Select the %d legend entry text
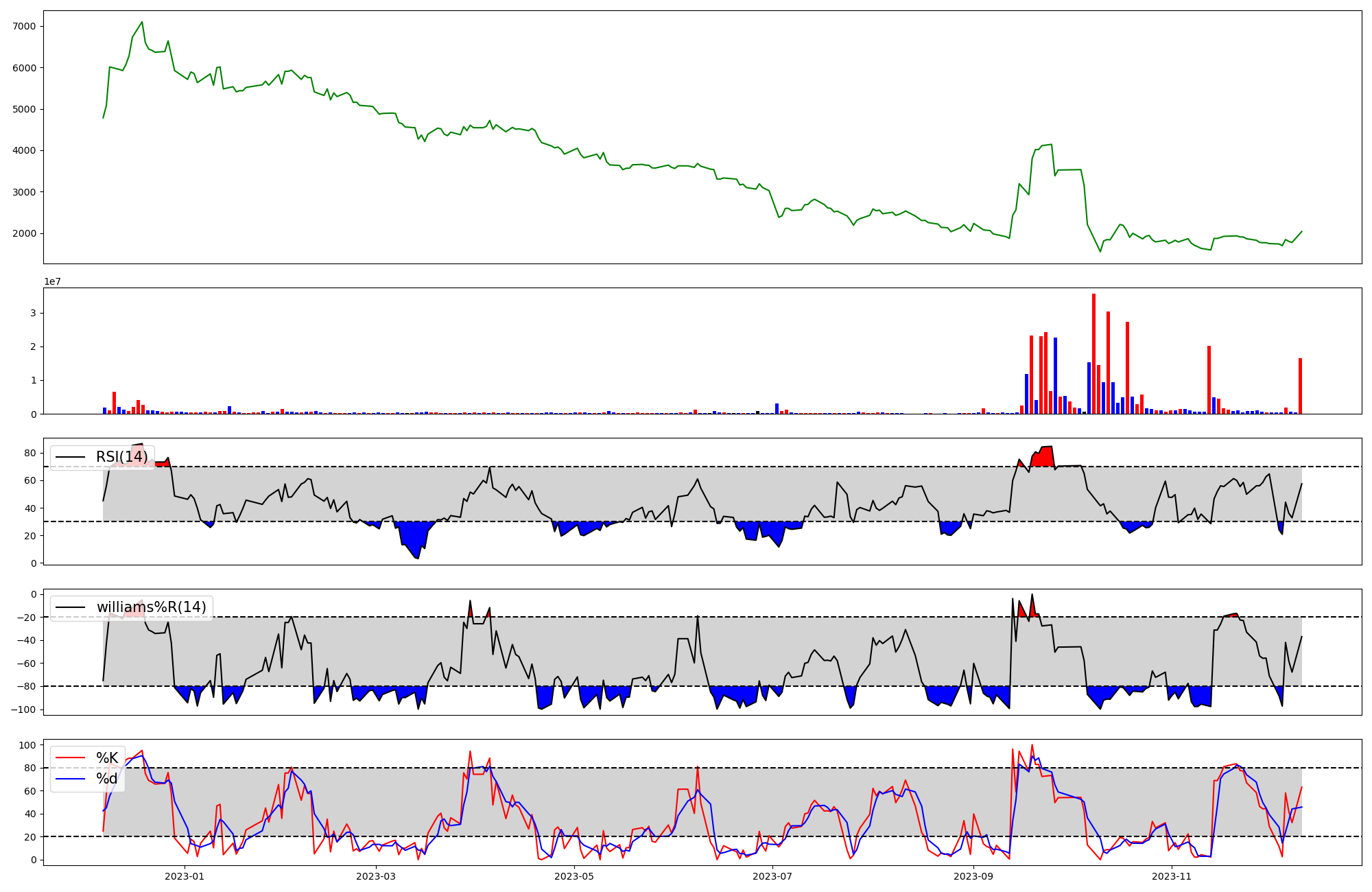 point(107,779)
